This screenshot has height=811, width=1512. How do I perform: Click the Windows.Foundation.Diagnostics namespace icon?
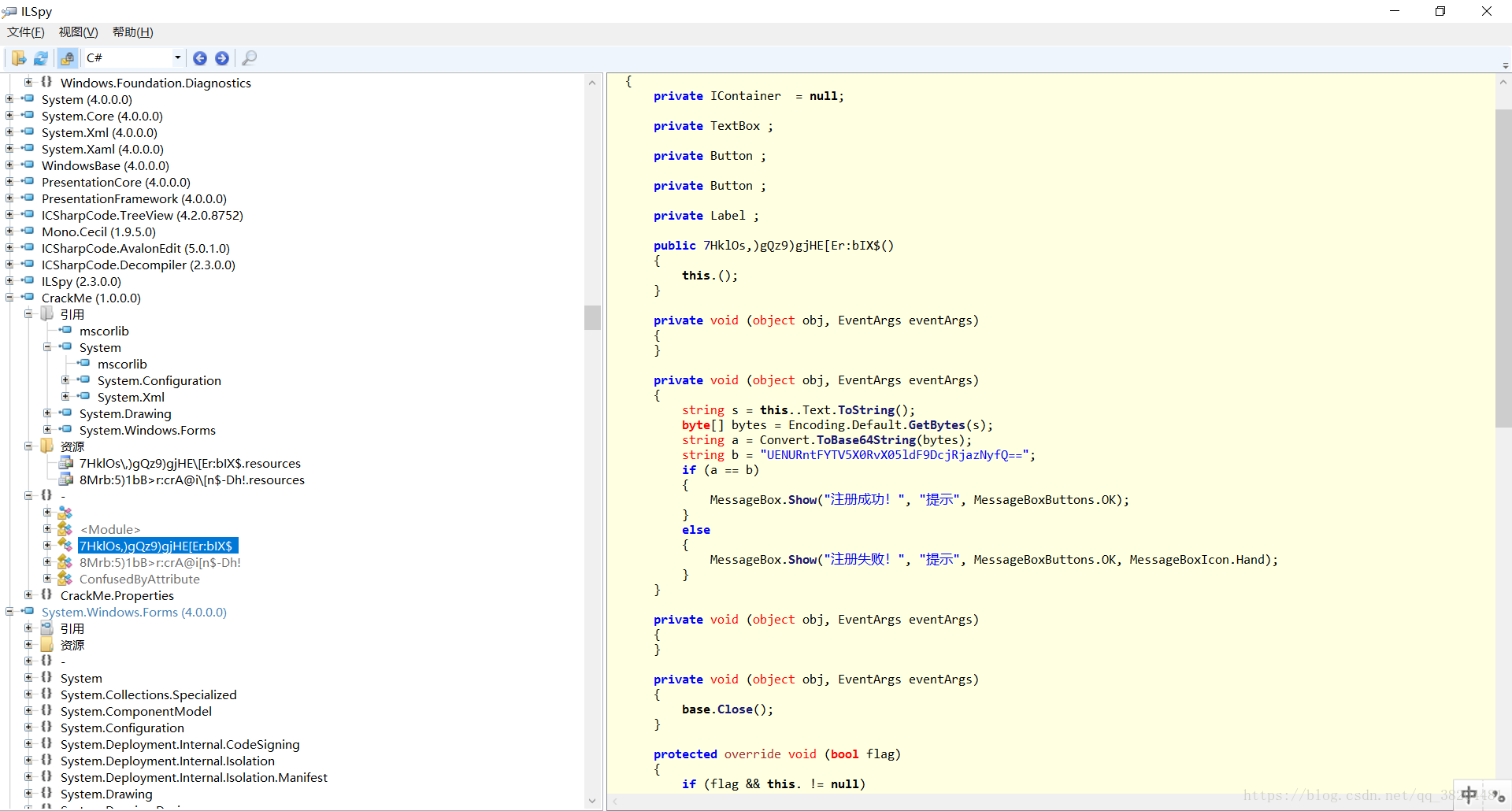(x=46, y=83)
